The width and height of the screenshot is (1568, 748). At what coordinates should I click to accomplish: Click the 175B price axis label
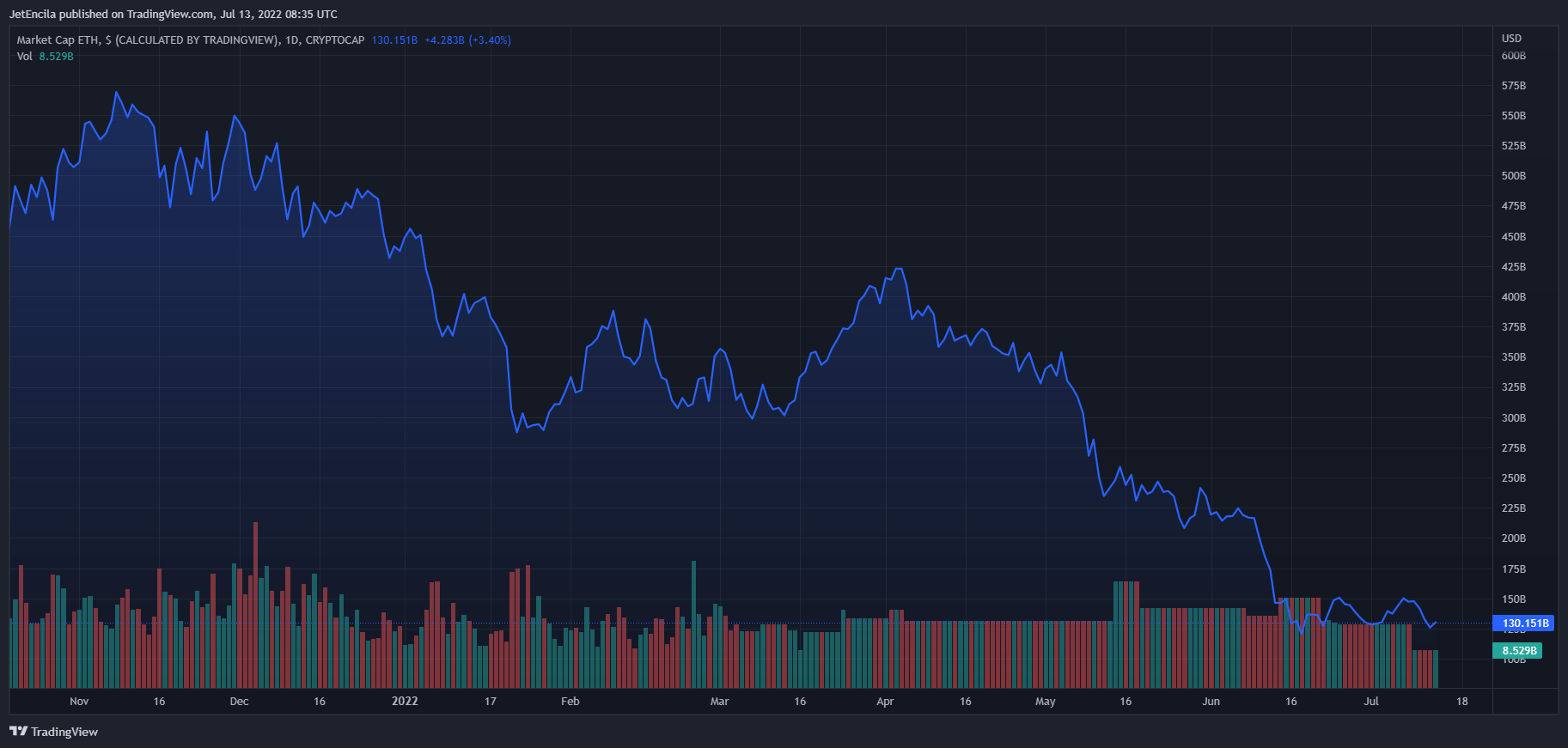[x=1514, y=569]
